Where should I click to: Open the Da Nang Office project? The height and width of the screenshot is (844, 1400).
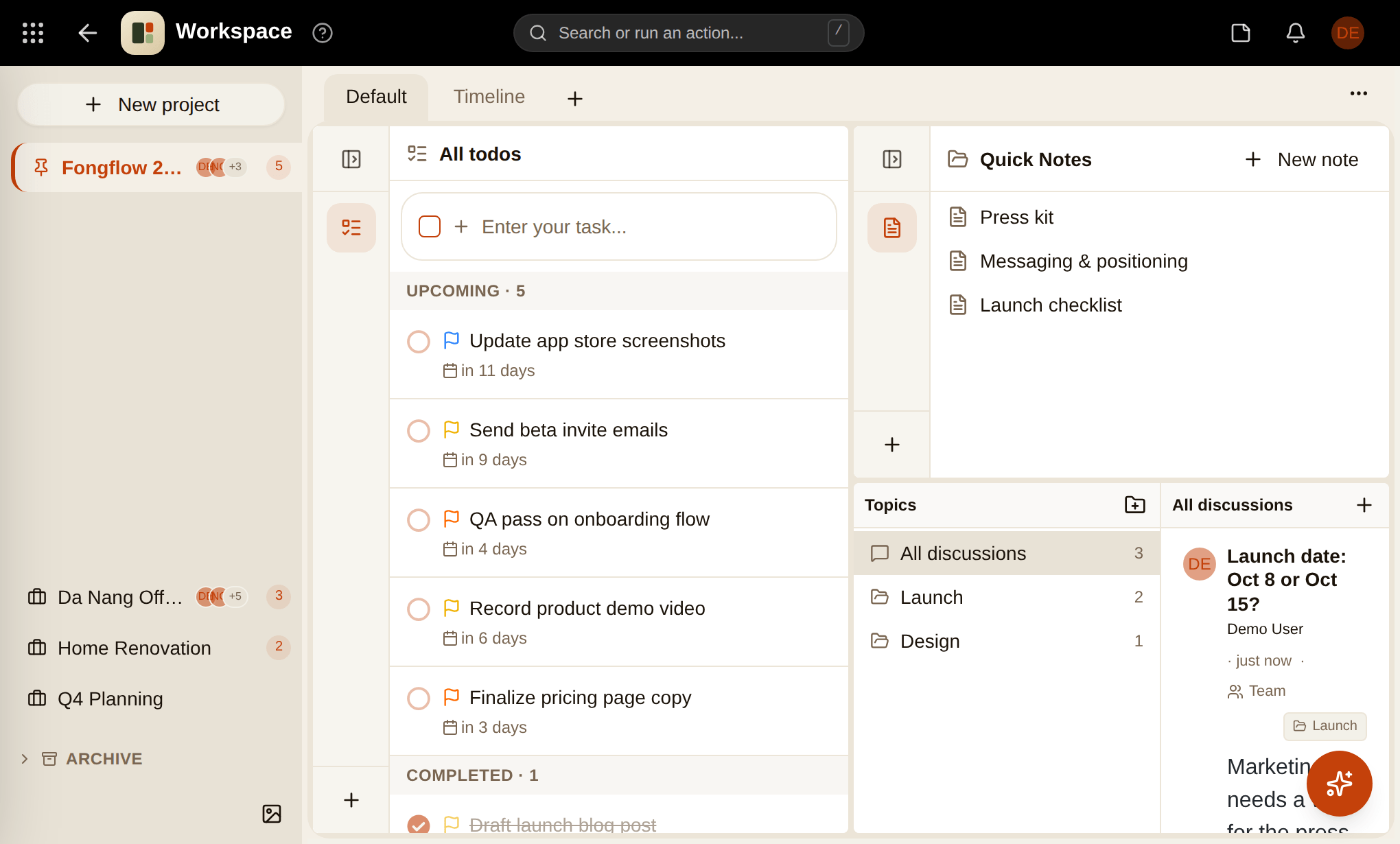coord(156,597)
